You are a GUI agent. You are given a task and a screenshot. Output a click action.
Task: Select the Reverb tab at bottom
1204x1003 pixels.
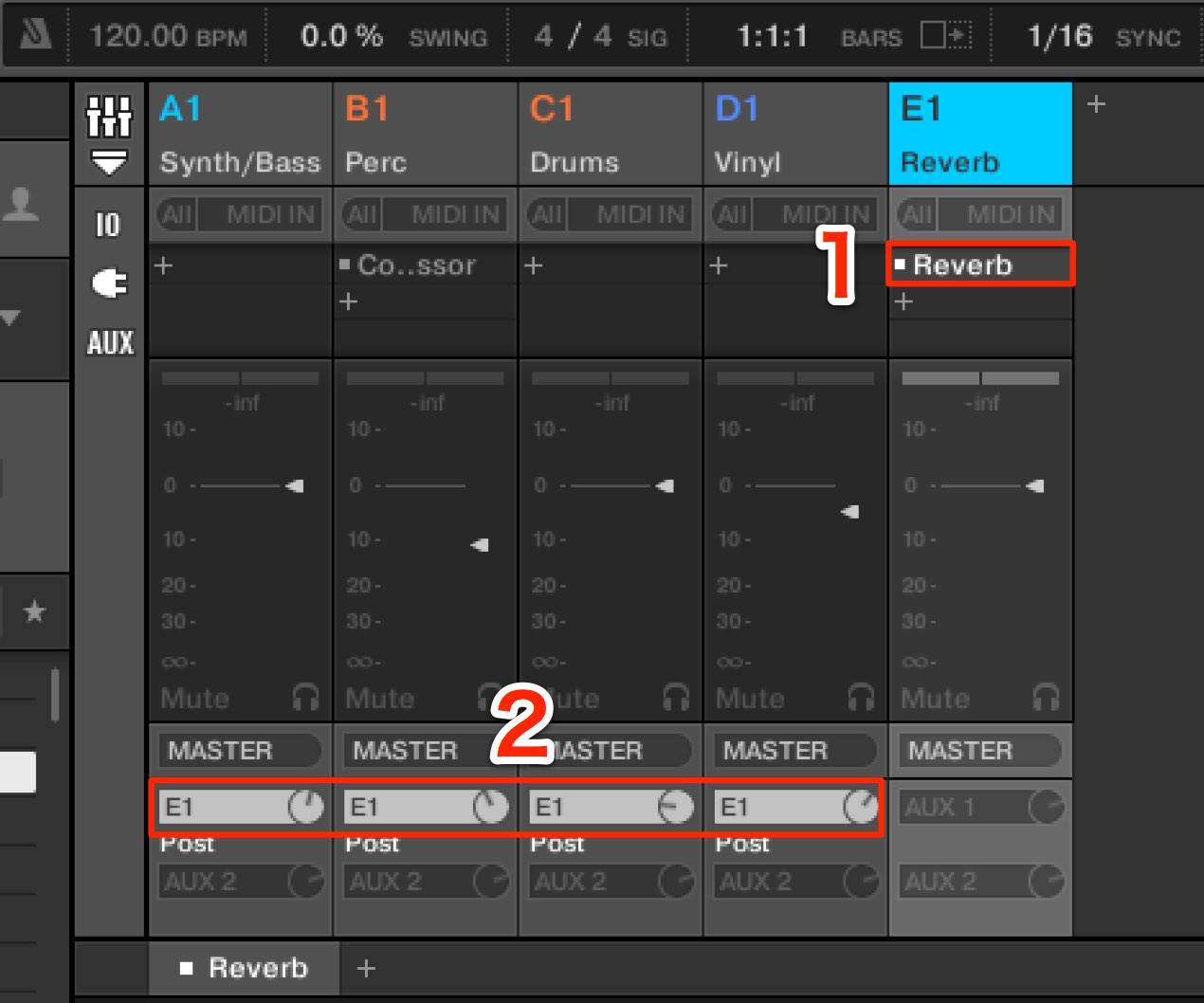(244, 968)
